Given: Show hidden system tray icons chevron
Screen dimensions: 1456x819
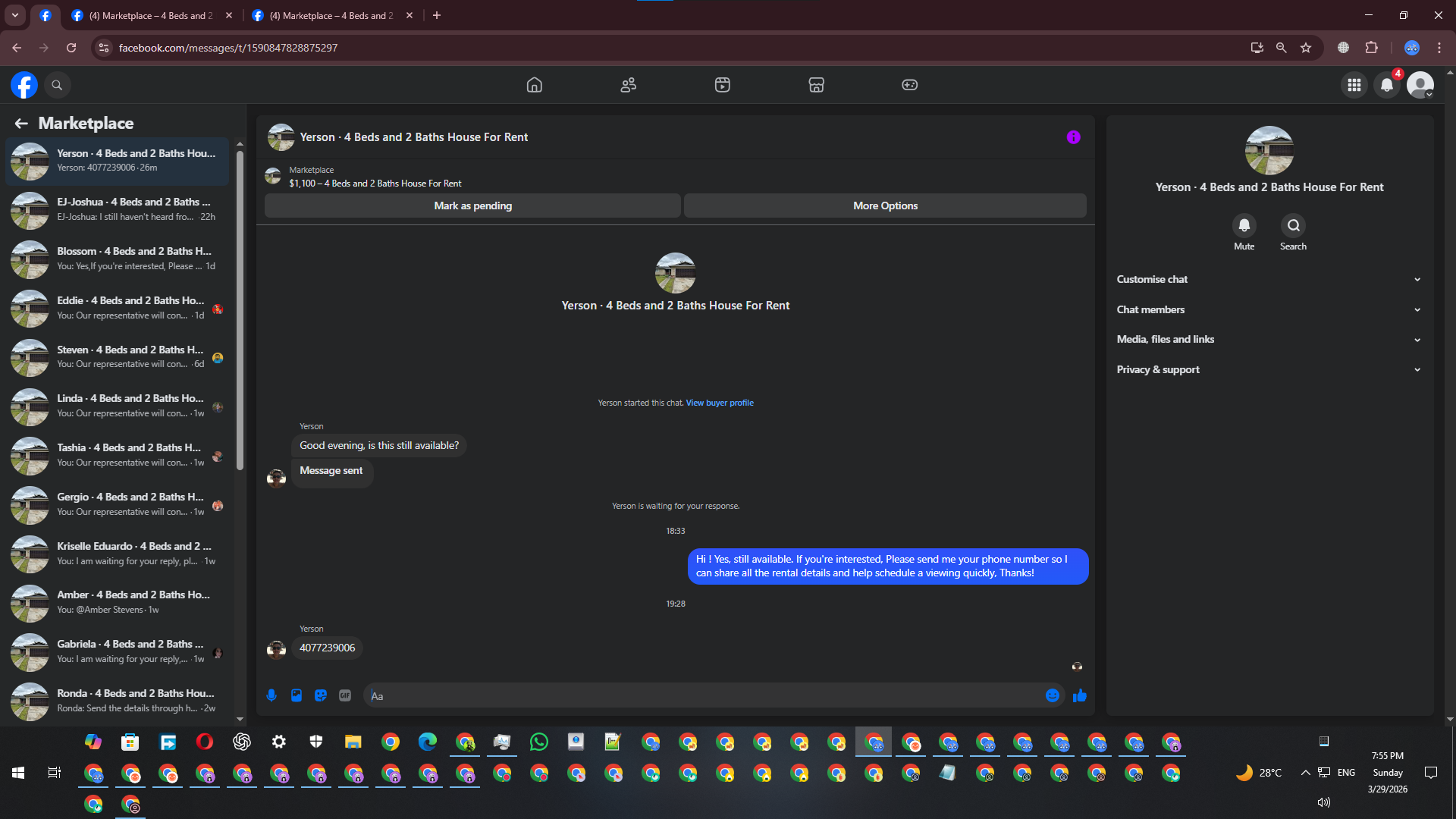Looking at the screenshot, I should tap(1305, 773).
